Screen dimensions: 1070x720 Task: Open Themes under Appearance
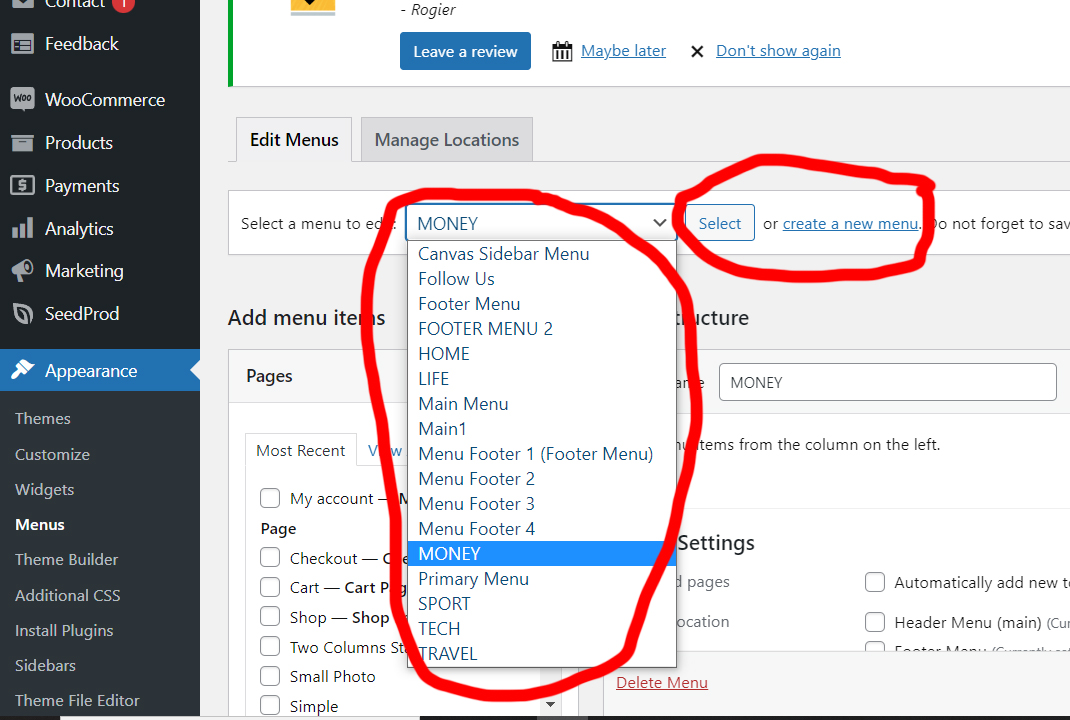[x=42, y=418]
